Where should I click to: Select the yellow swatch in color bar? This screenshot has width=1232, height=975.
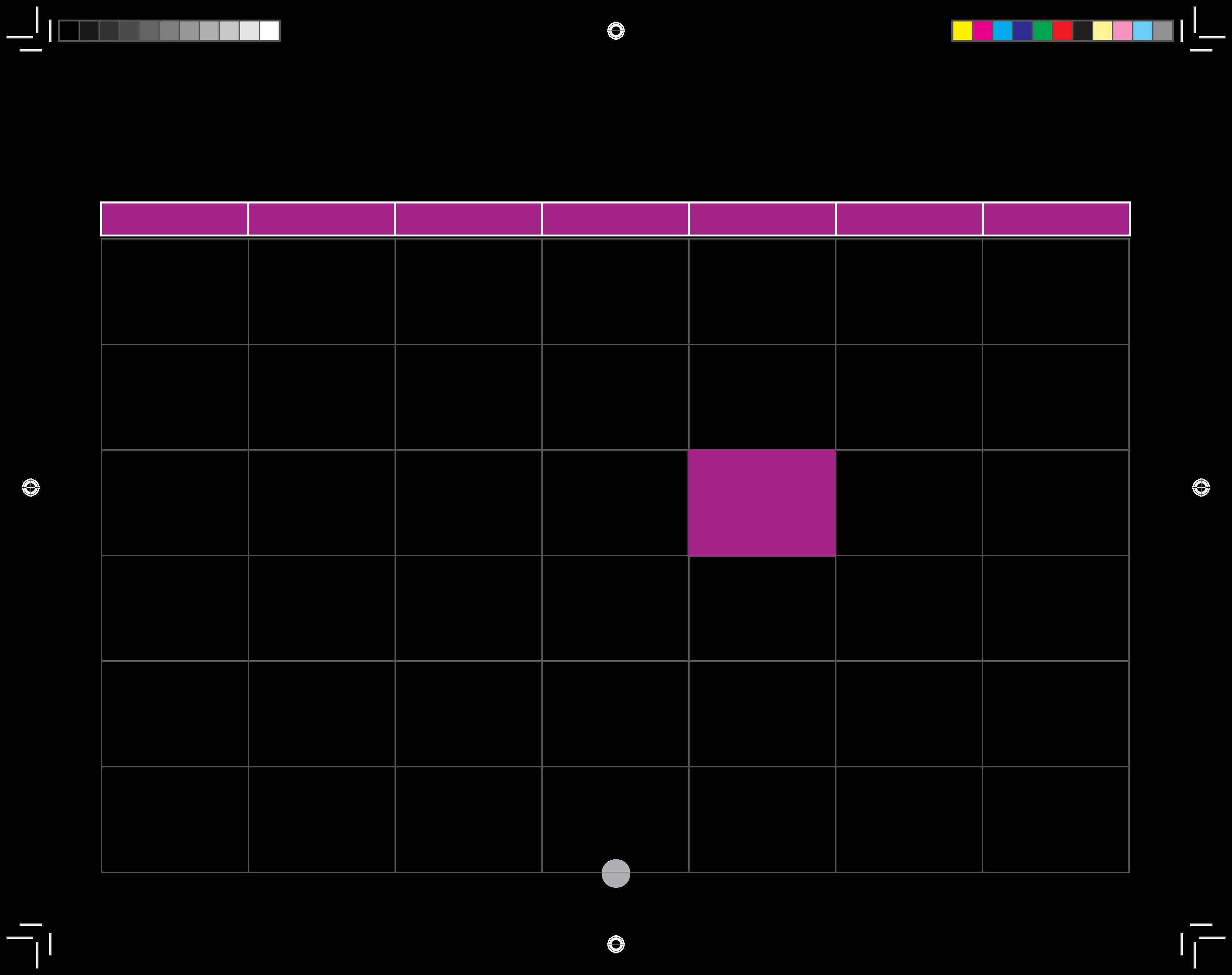(962, 31)
